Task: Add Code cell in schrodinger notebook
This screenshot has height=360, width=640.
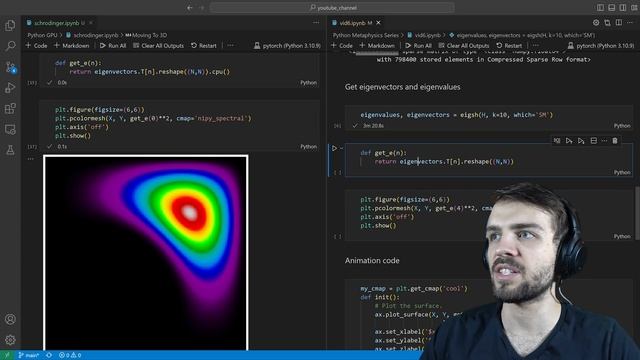Action: [36, 46]
